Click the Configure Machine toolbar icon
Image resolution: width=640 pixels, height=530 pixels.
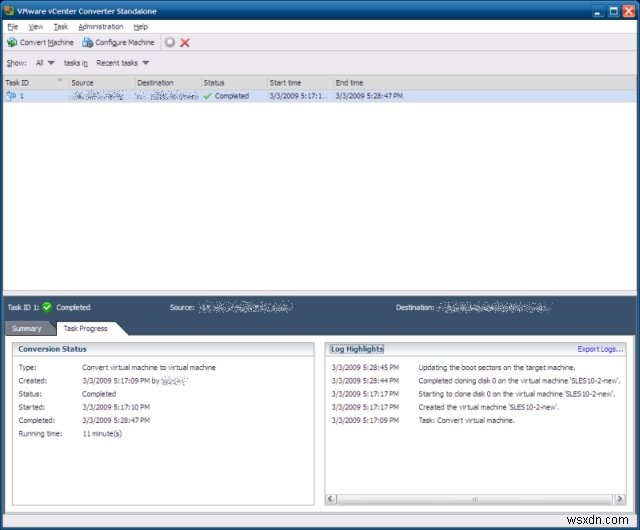(87, 42)
